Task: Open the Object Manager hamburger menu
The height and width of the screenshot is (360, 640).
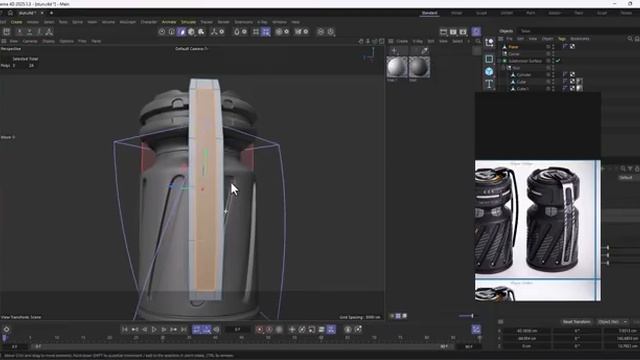Action: coord(501,39)
